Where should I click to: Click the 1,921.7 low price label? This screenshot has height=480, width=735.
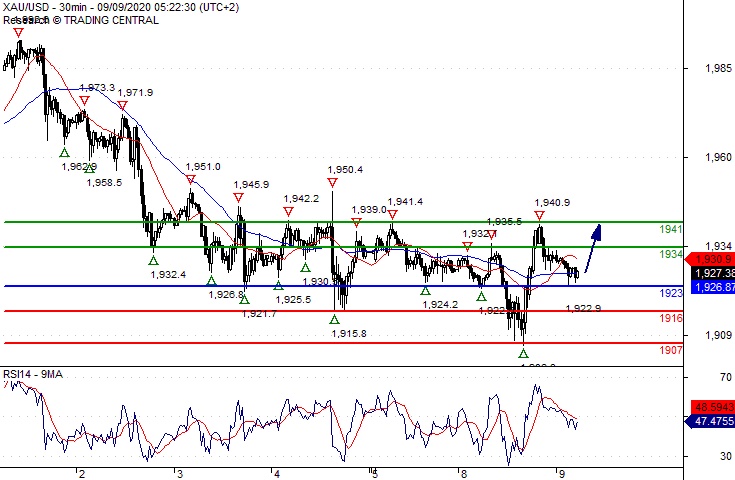[x=260, y=314]
